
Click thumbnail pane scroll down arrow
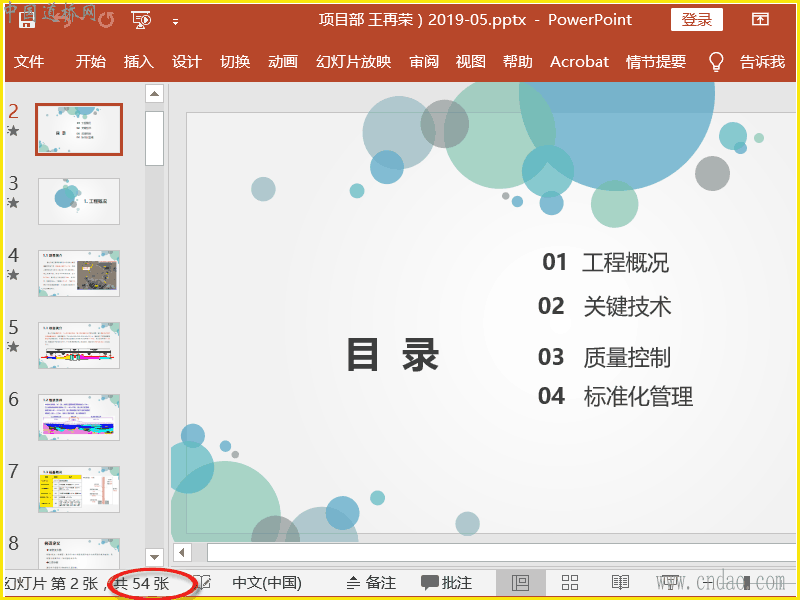point(154,557)
